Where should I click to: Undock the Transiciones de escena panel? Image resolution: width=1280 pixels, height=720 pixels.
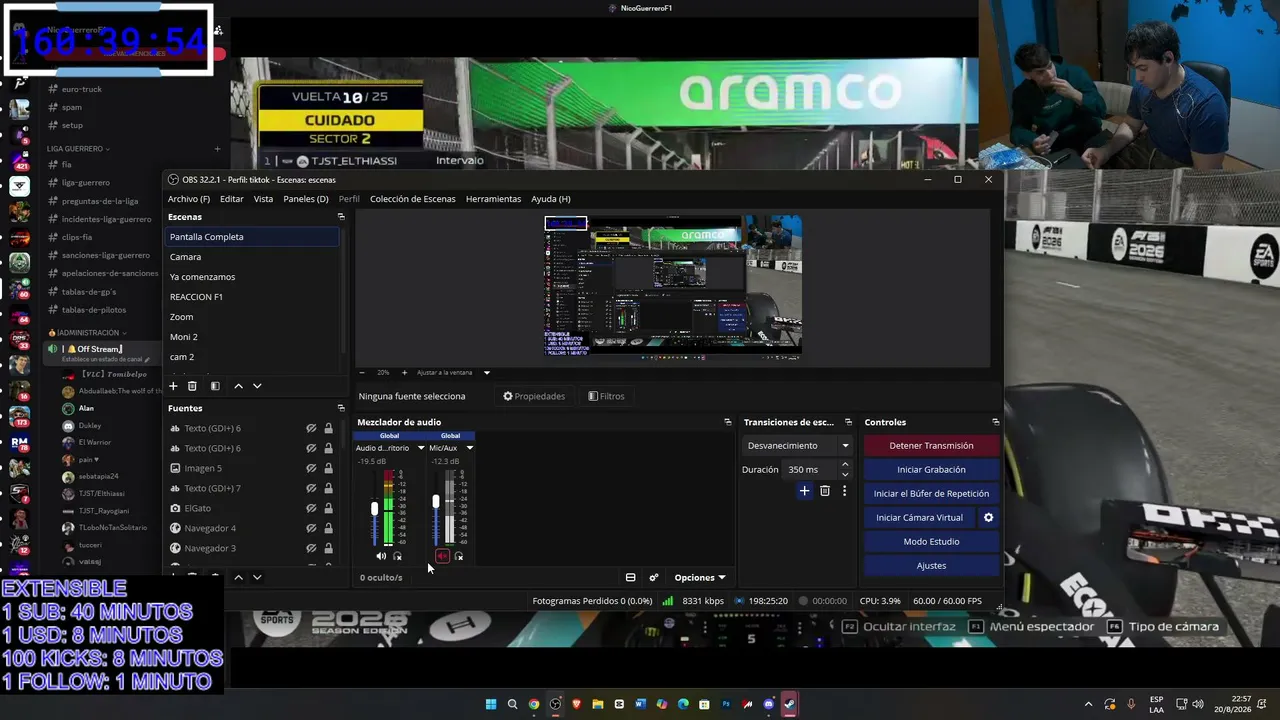pyautogui.click(x=848, y=422)
